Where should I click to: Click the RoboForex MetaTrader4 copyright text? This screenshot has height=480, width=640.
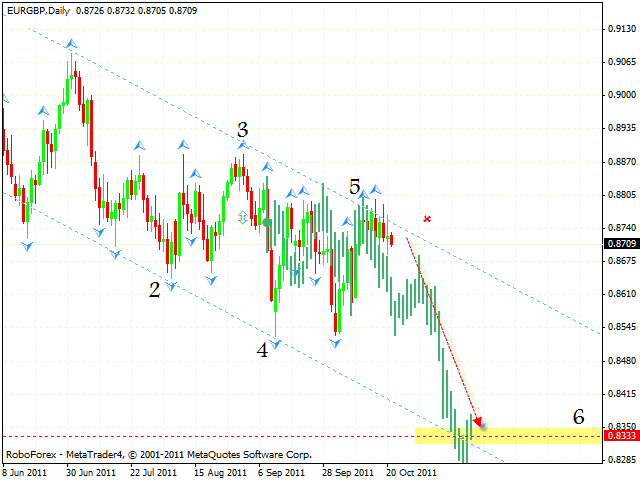[x=157, y=454]
